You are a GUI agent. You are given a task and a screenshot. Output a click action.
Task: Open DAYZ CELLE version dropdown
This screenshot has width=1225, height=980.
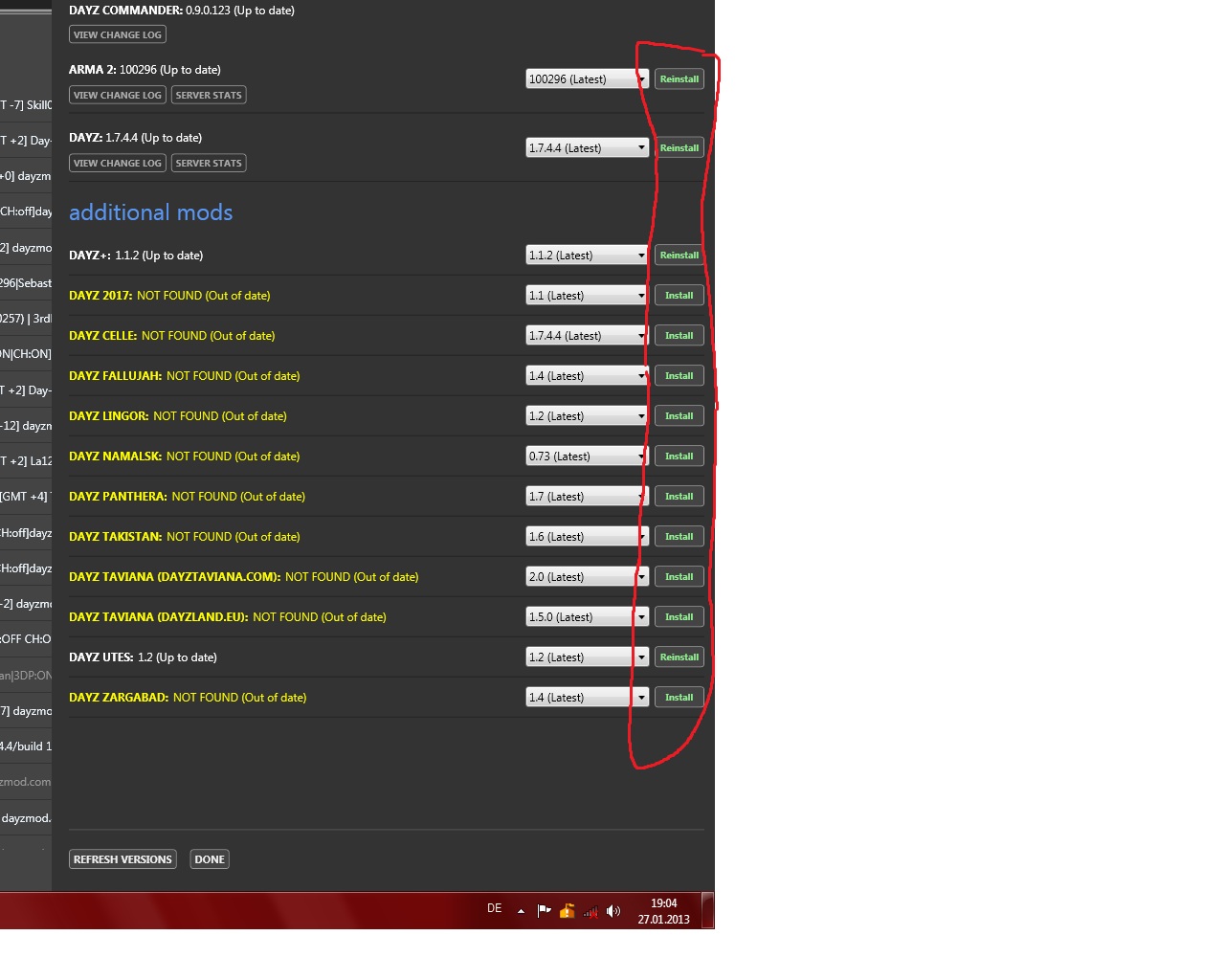tap(588, 336)
